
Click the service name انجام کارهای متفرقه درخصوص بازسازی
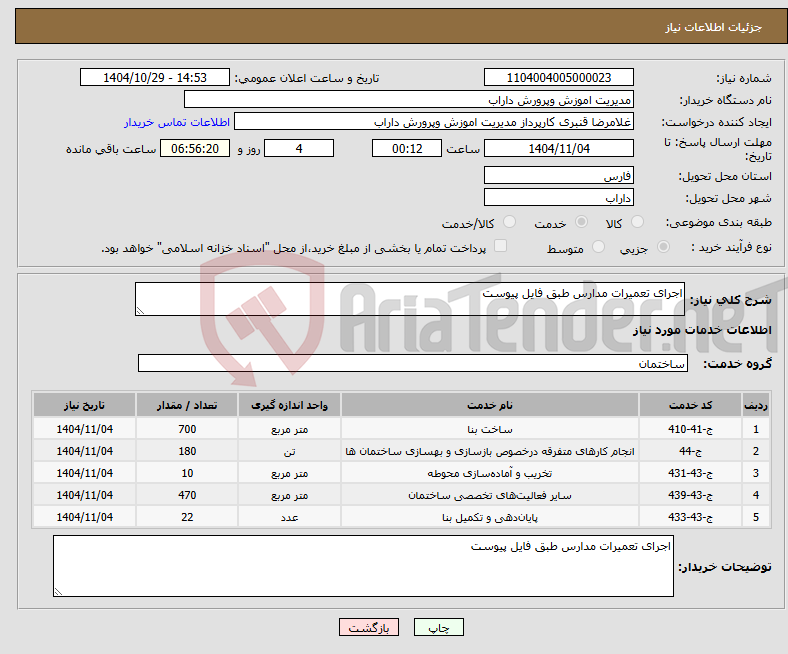489,451
